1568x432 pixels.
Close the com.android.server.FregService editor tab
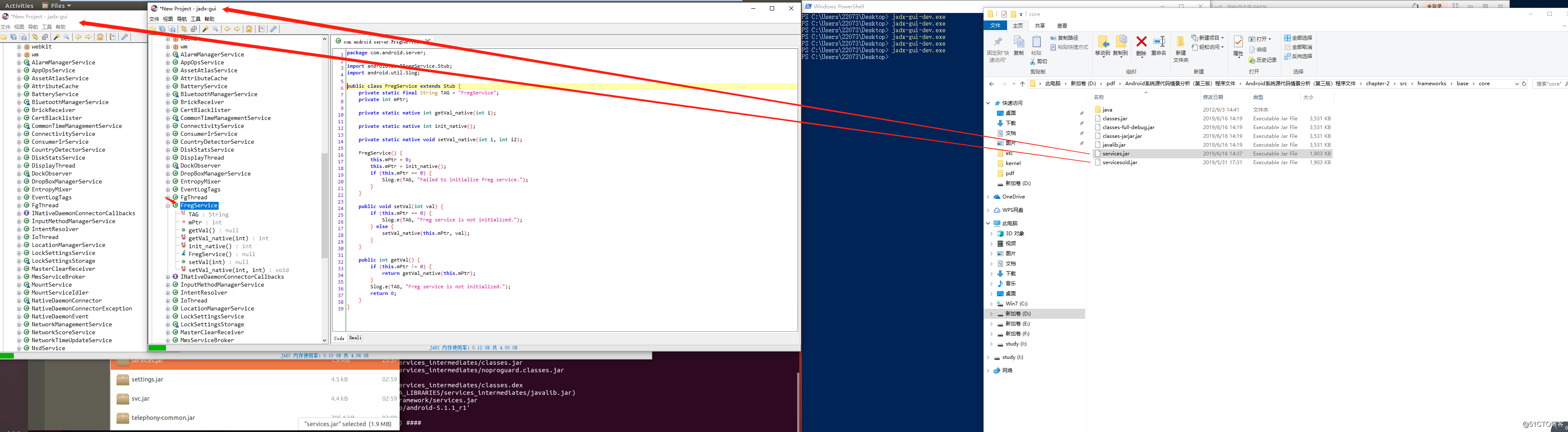pos(427,41)
